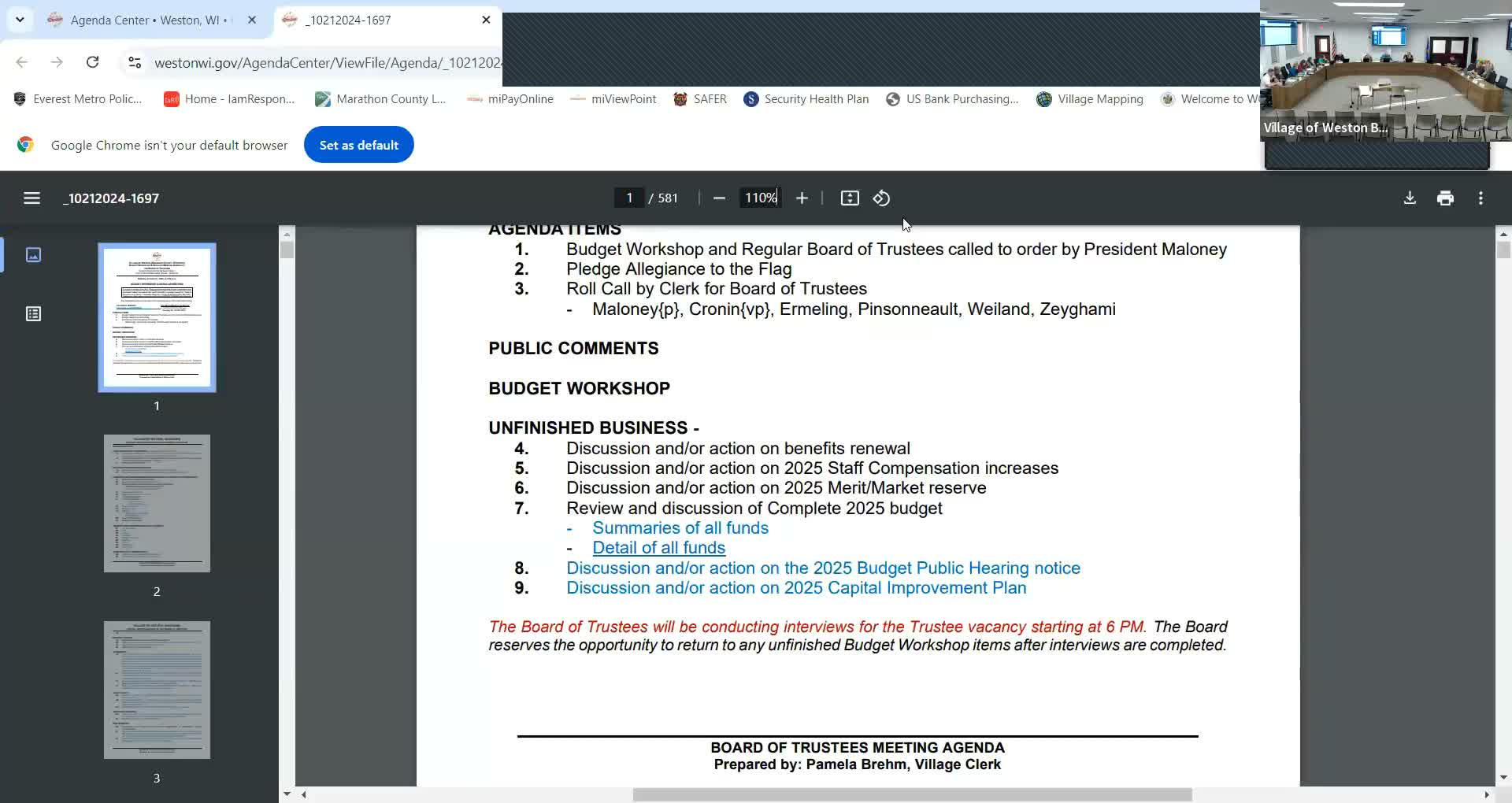Open Home - IamResponding bookmark
Viewport: 1512px width, 803px height.
click(x=229, y=99)
